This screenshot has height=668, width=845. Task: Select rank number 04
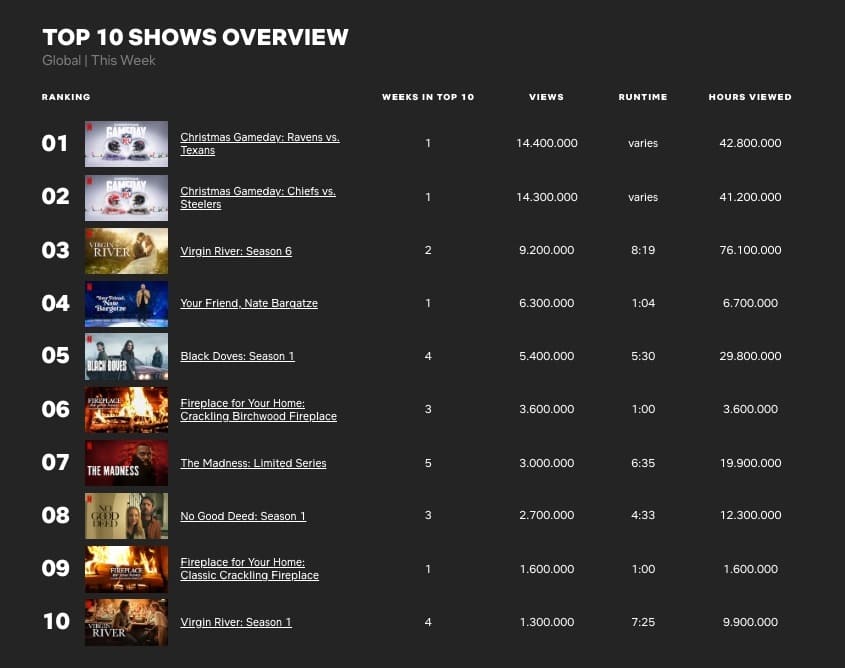click(56, 303)
